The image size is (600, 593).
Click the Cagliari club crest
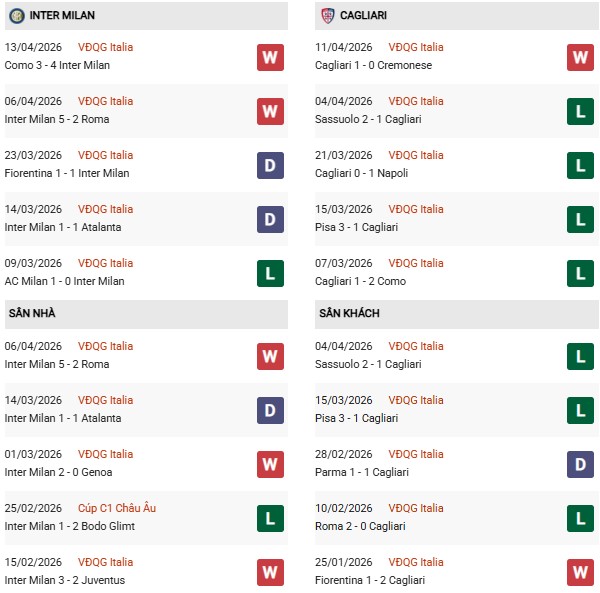(x=328, y=16)
